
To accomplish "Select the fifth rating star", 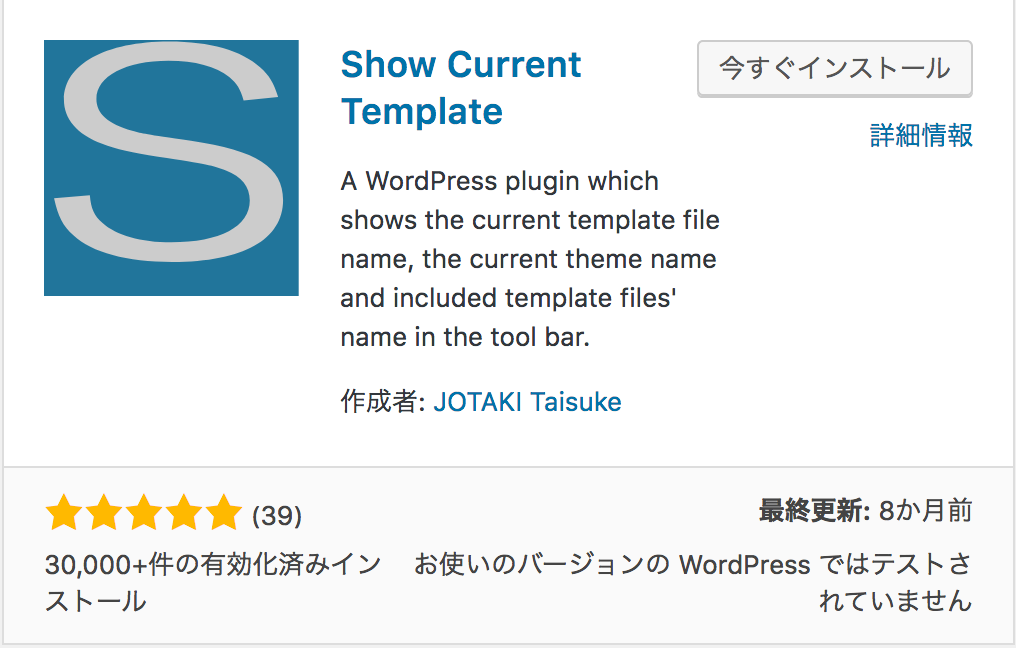I will click(224, 513).
